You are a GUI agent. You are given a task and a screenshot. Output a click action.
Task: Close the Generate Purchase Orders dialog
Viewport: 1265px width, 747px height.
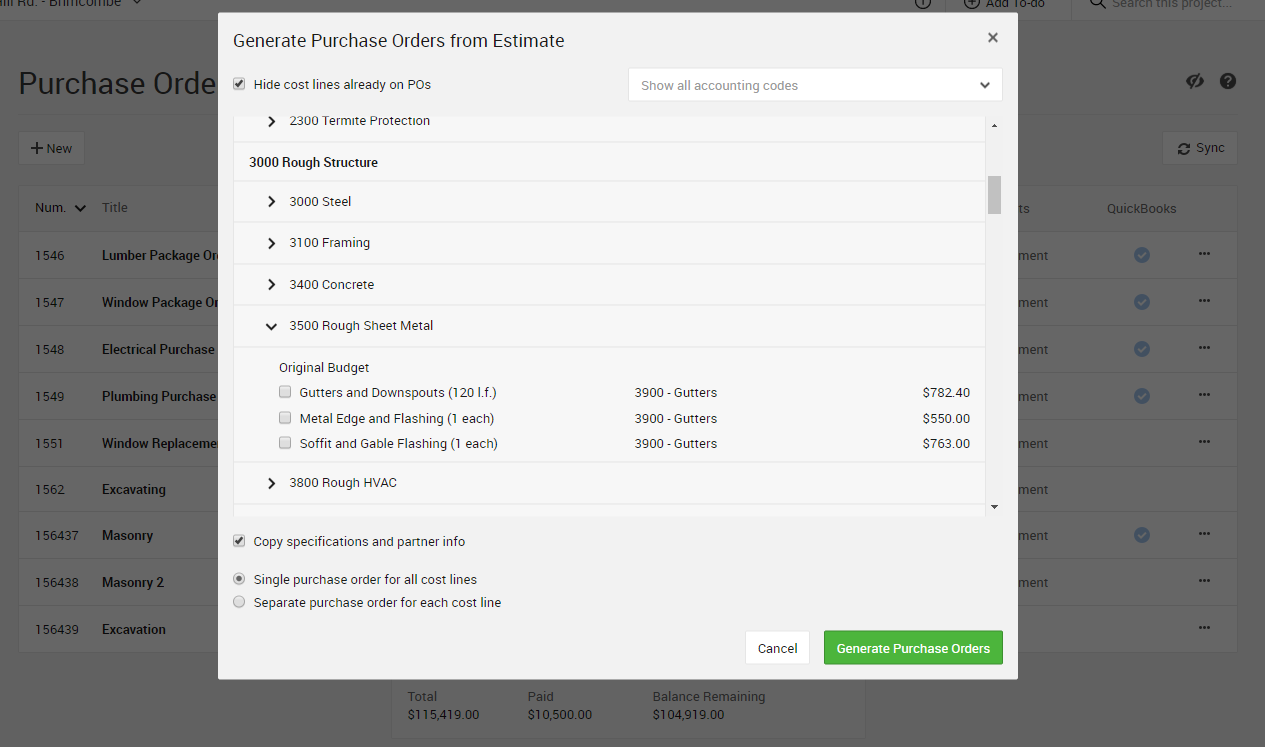pos(992,38)
